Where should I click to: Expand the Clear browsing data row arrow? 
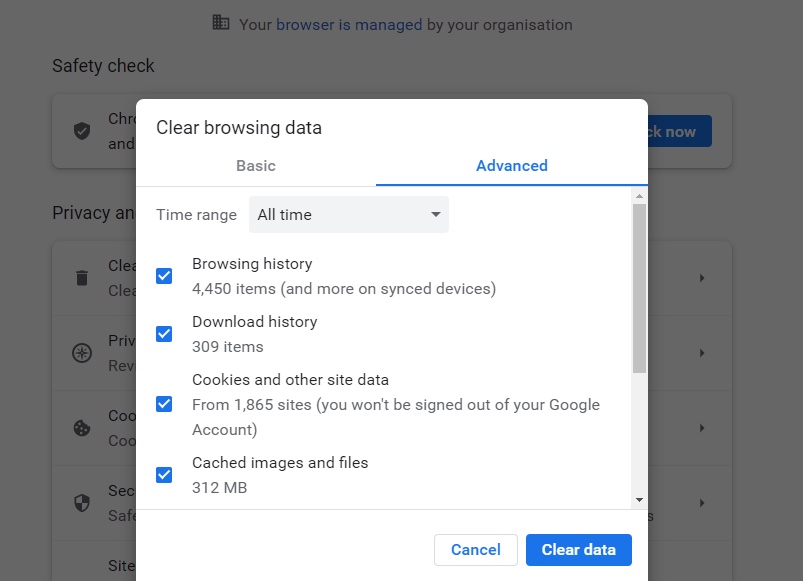(702, 278)
